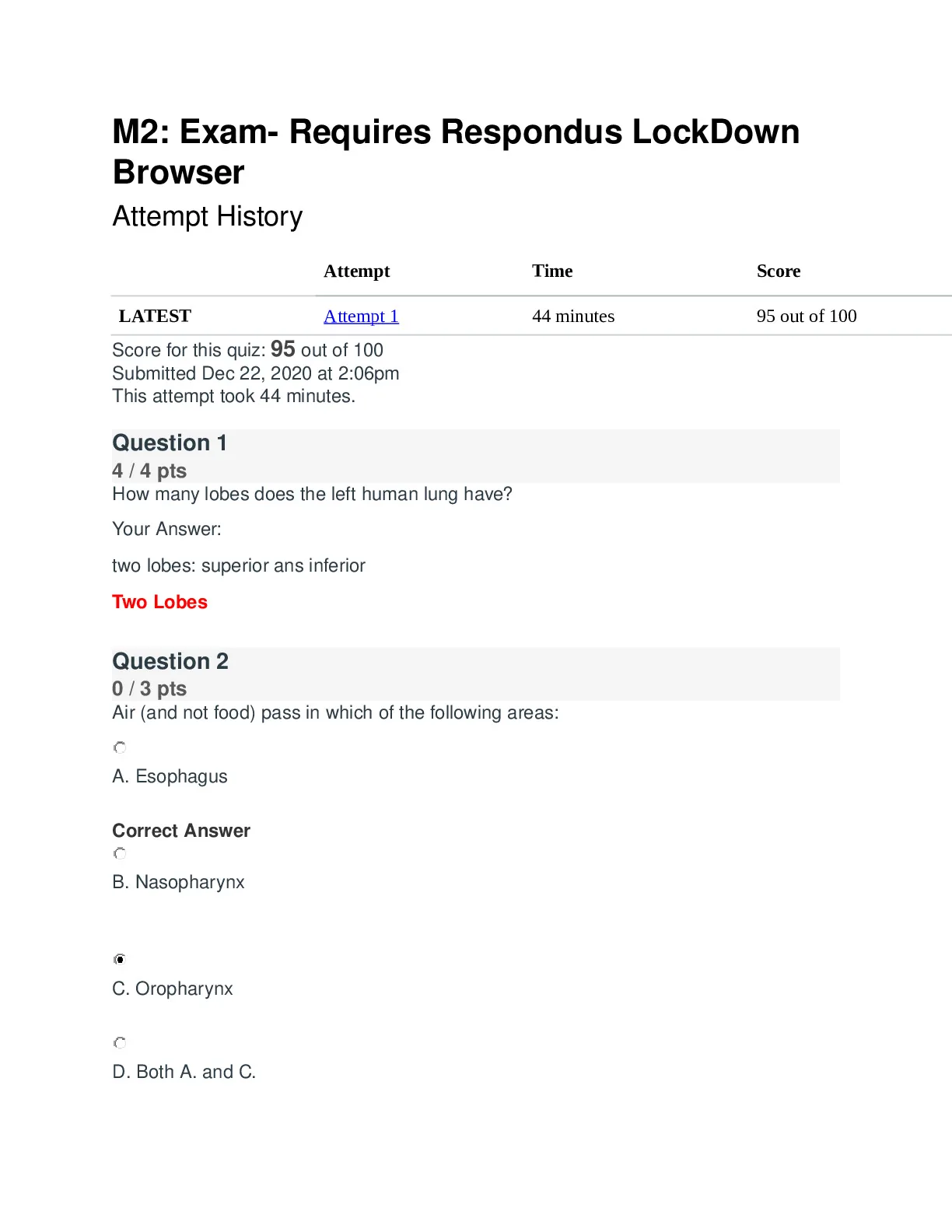Click the Question 1 header
Image resolution: width=952 pixels, height=1232 pixels.
click(170, 443)
